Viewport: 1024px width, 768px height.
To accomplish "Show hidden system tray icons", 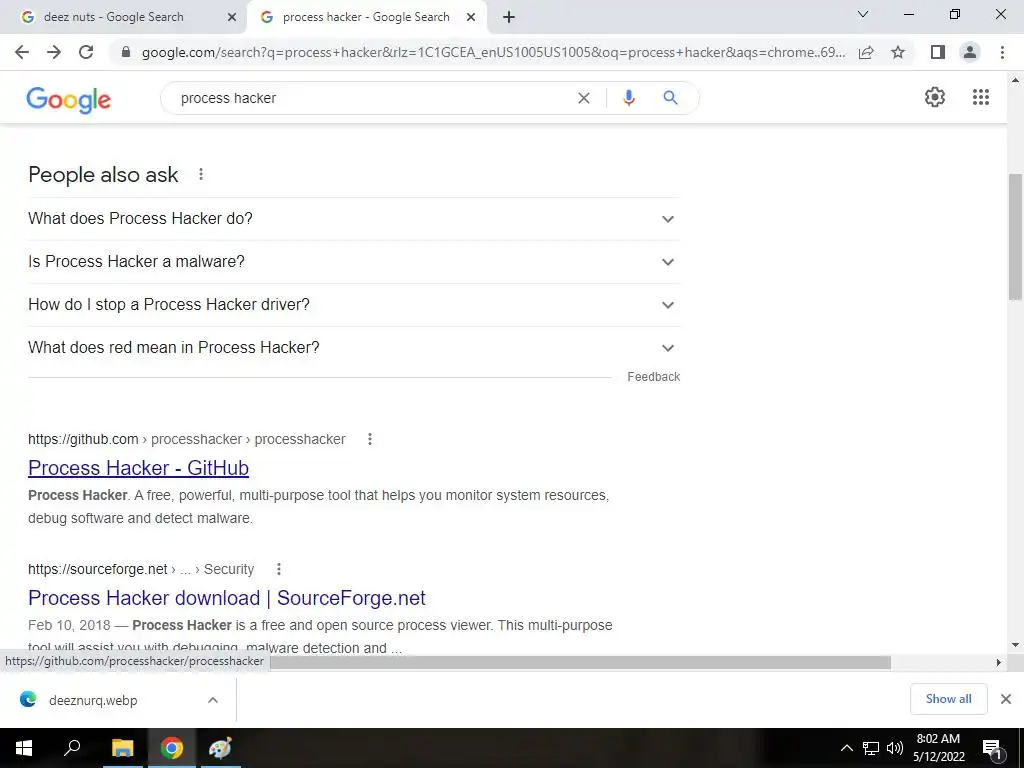I will (x=846, y=748).
